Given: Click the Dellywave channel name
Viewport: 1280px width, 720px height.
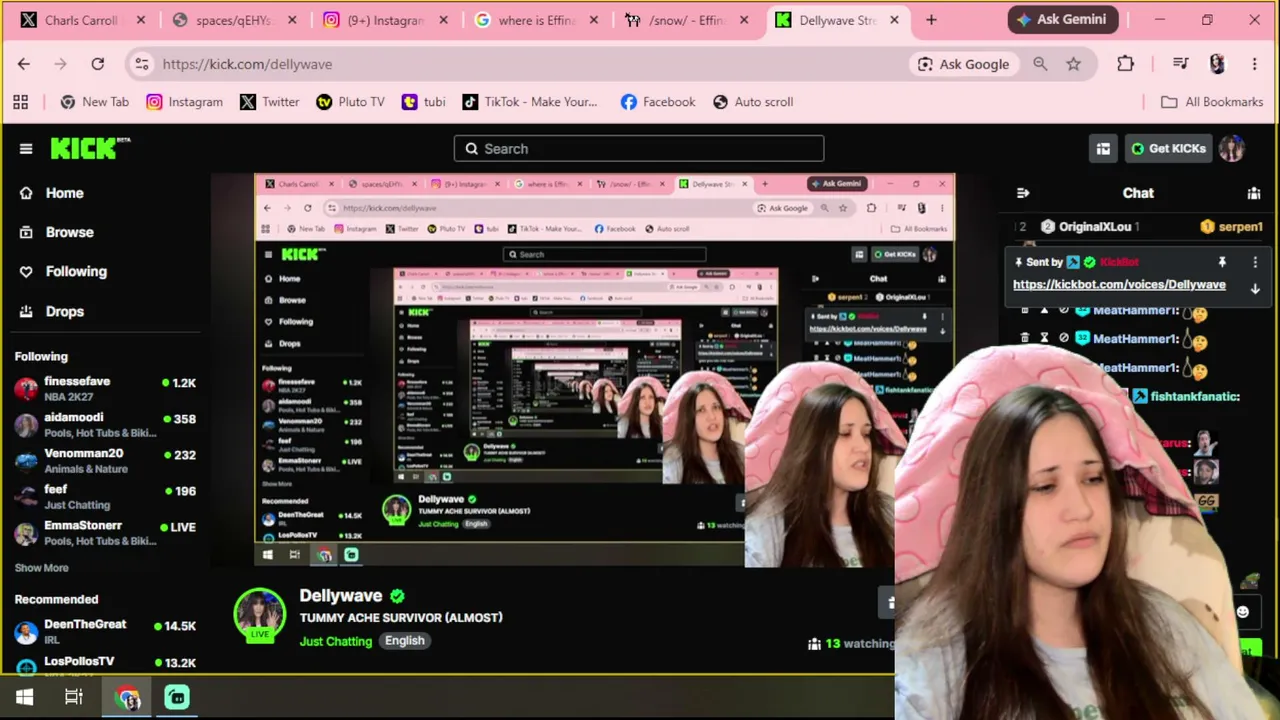Looking at the screenshot, I should click(x=341, y=596).
